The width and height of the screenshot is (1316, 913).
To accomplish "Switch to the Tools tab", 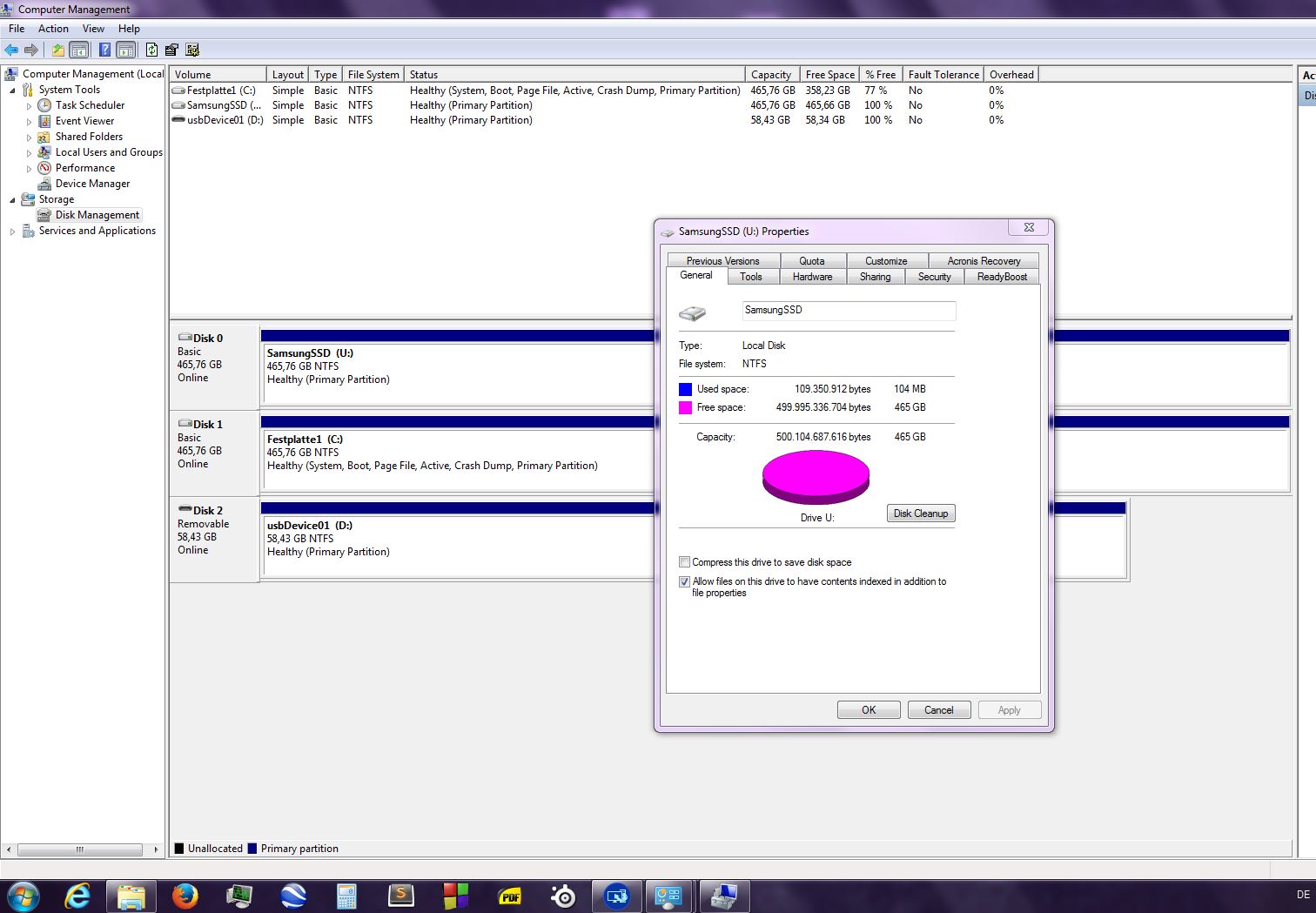I will click(751, 277).
